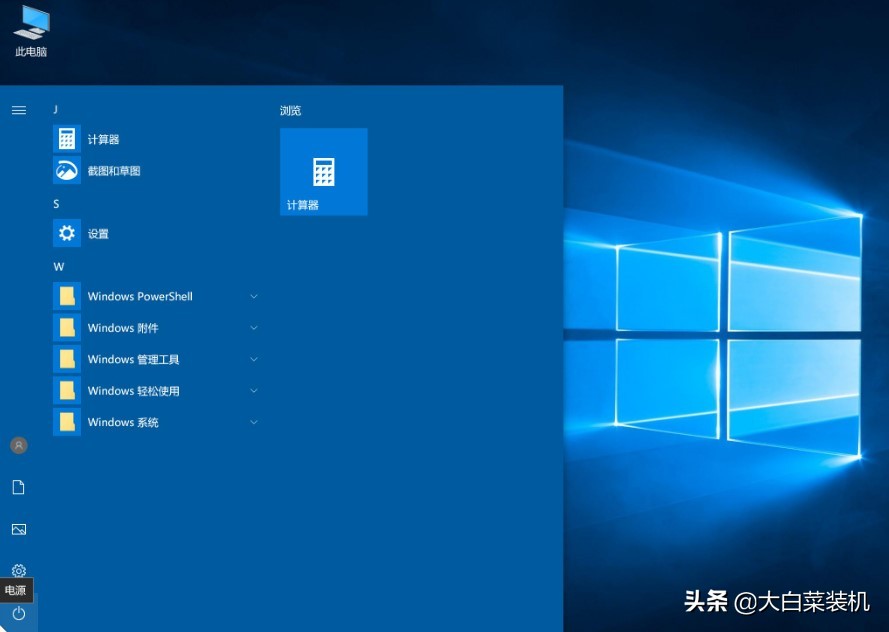Open Settings gear in the Start sidebar

(x=19, y=570)
